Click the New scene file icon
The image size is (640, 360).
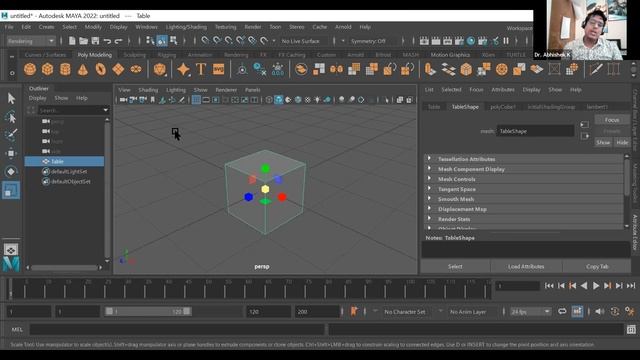[72, 41]
